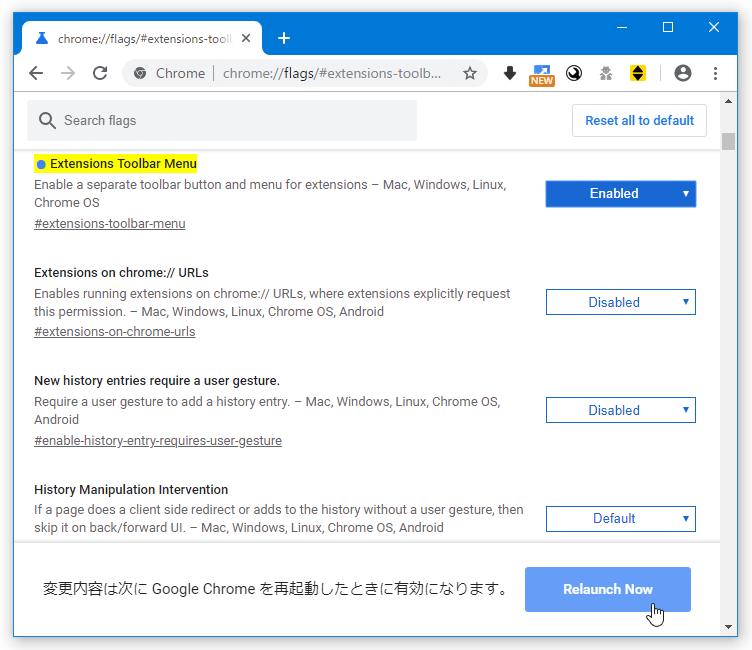Follow the #extensions-on-chrome-urls link

click(x=115, y=332)
